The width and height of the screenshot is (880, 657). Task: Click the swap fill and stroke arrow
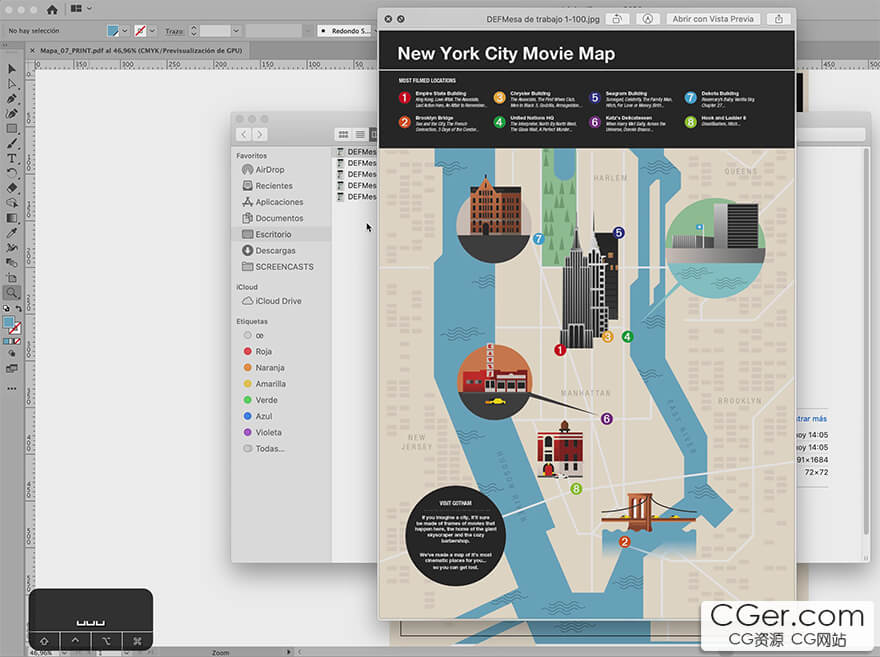[19, 309]
